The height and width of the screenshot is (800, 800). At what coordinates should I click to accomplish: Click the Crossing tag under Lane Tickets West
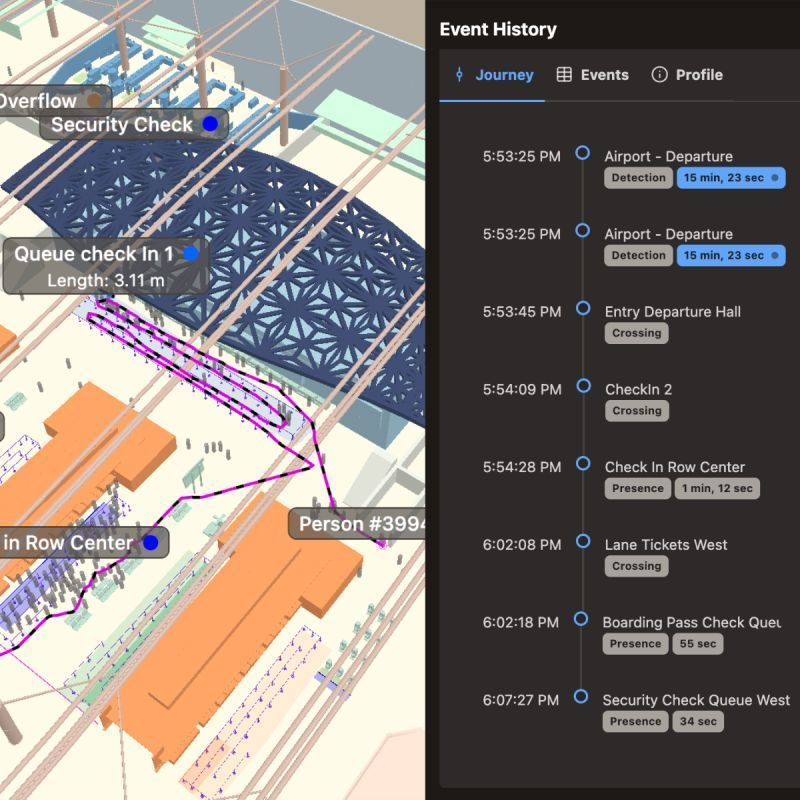pyautogui.click(x=636, y=566)
